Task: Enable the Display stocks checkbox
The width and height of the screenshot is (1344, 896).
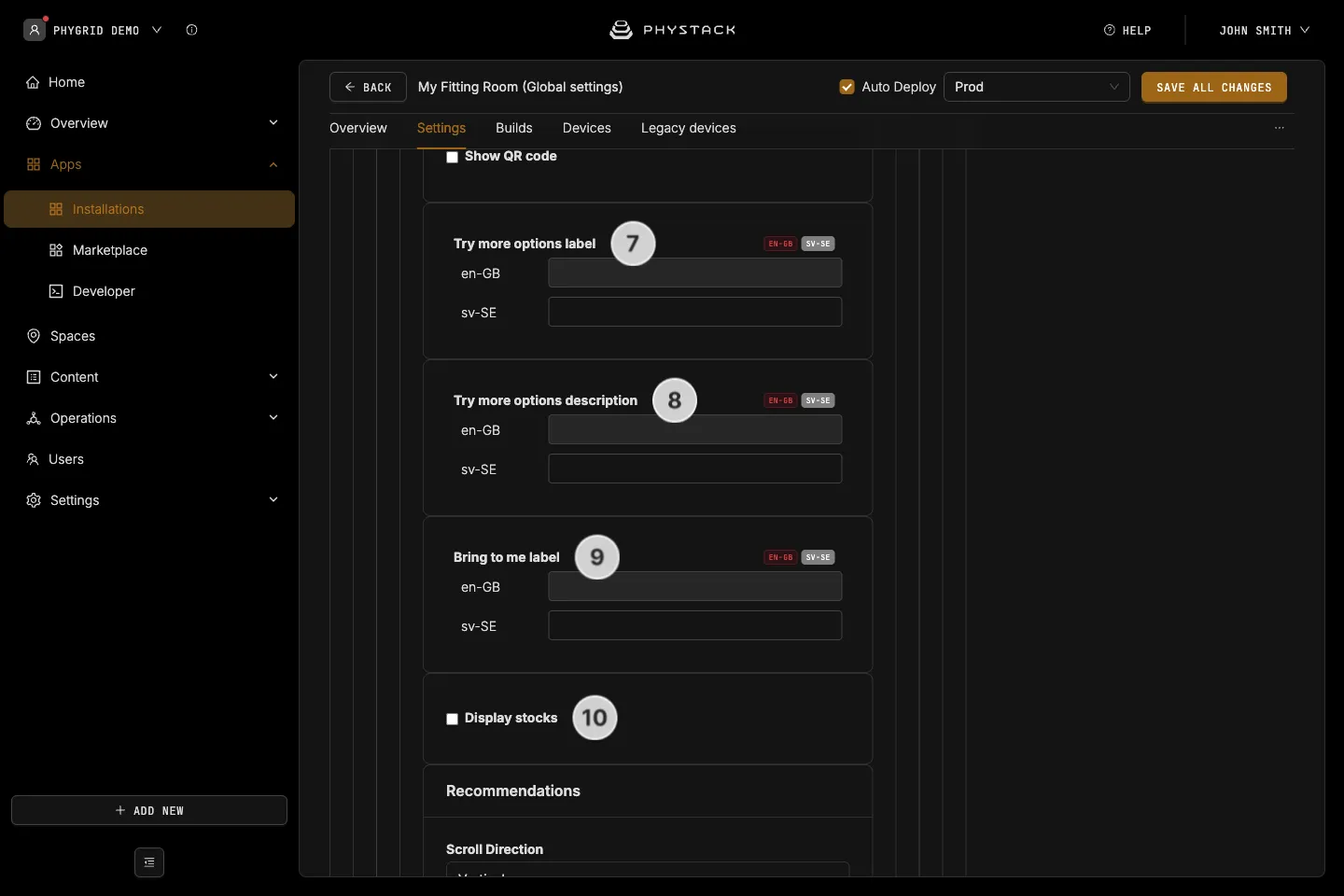Action: point(452,719)
